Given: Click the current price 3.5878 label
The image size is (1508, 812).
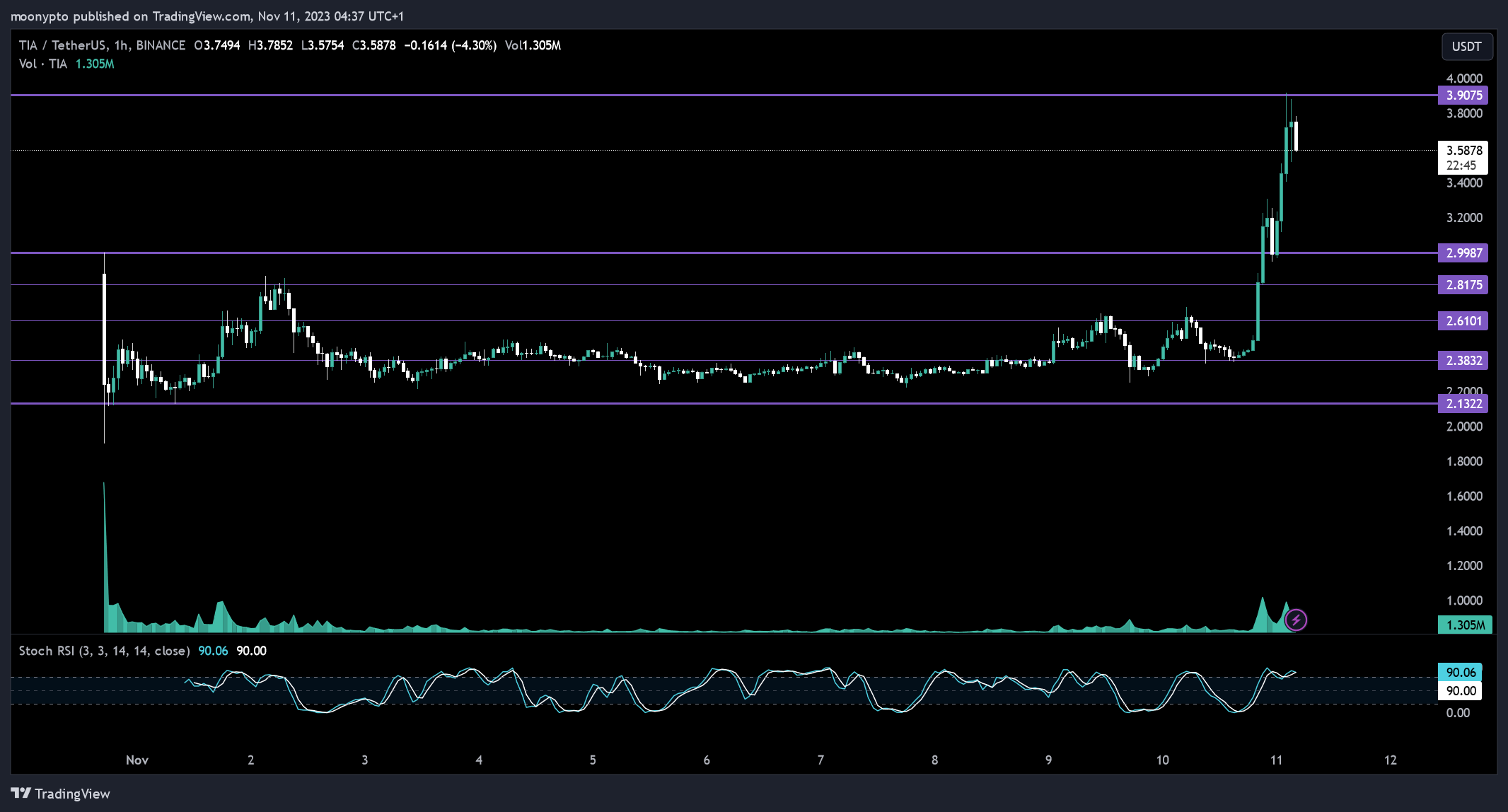Looking at the screenshot, I should click(1463, 158).
